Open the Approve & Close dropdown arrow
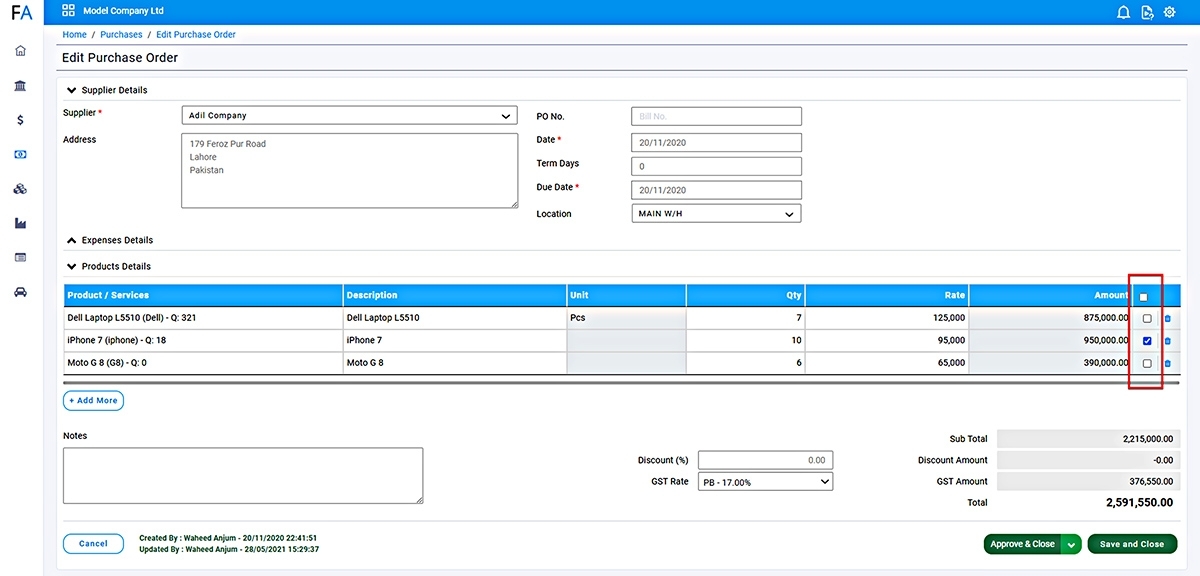 point(1071,545)
